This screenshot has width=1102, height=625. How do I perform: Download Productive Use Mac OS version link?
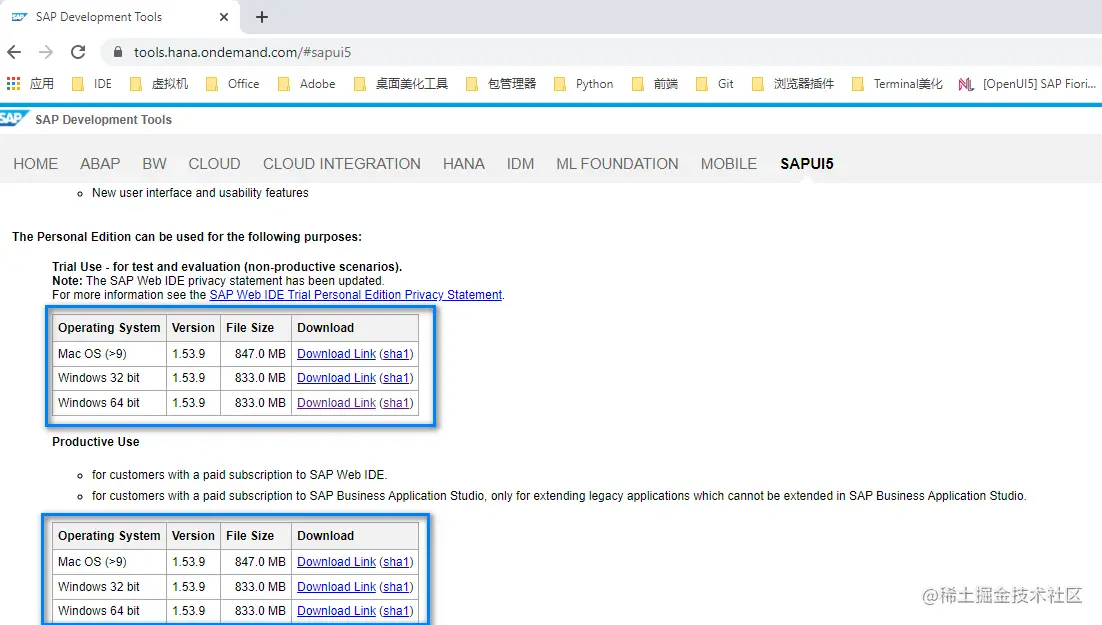tap(336, 562)
